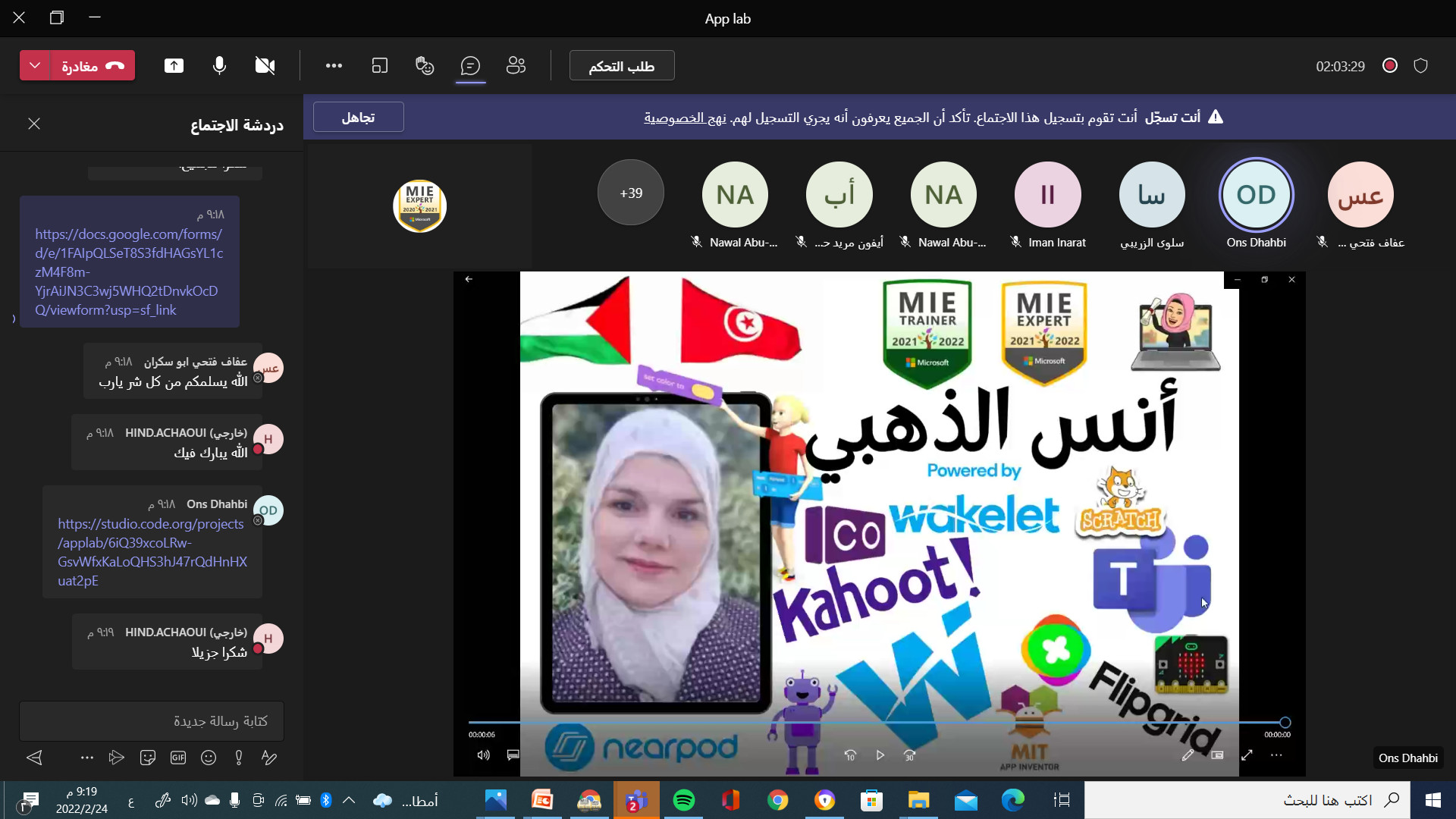1456x819 pixels.
Task: Click the video fullscreen expand arrows
Action: [1247, 755]
